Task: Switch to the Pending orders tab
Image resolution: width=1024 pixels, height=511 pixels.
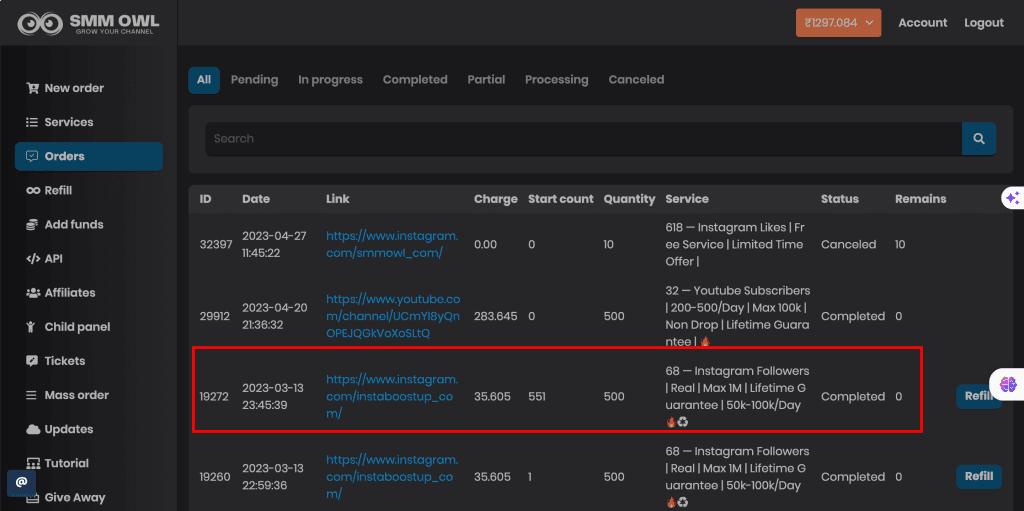Action: click(x=254, y=80)
